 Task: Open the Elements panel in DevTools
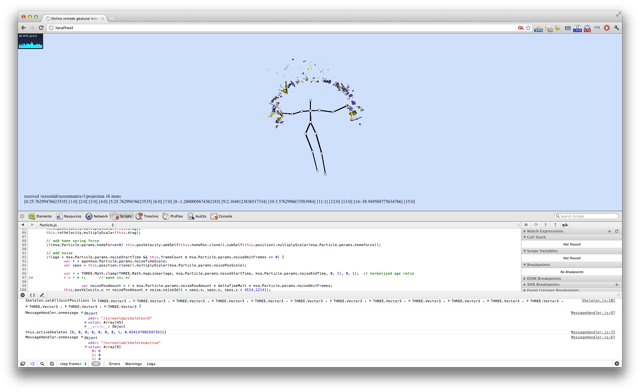[40, 216]
